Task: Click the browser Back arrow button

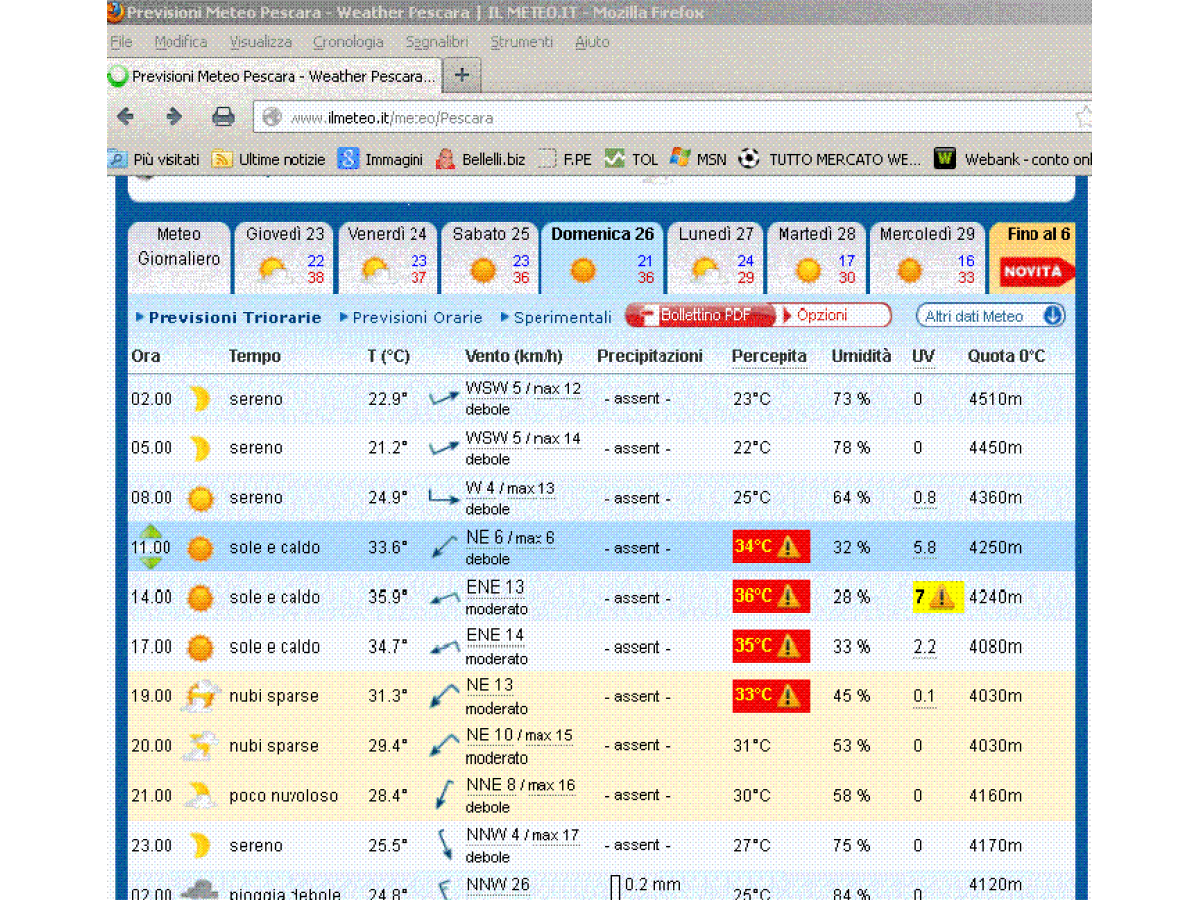Action: [126, 117]
